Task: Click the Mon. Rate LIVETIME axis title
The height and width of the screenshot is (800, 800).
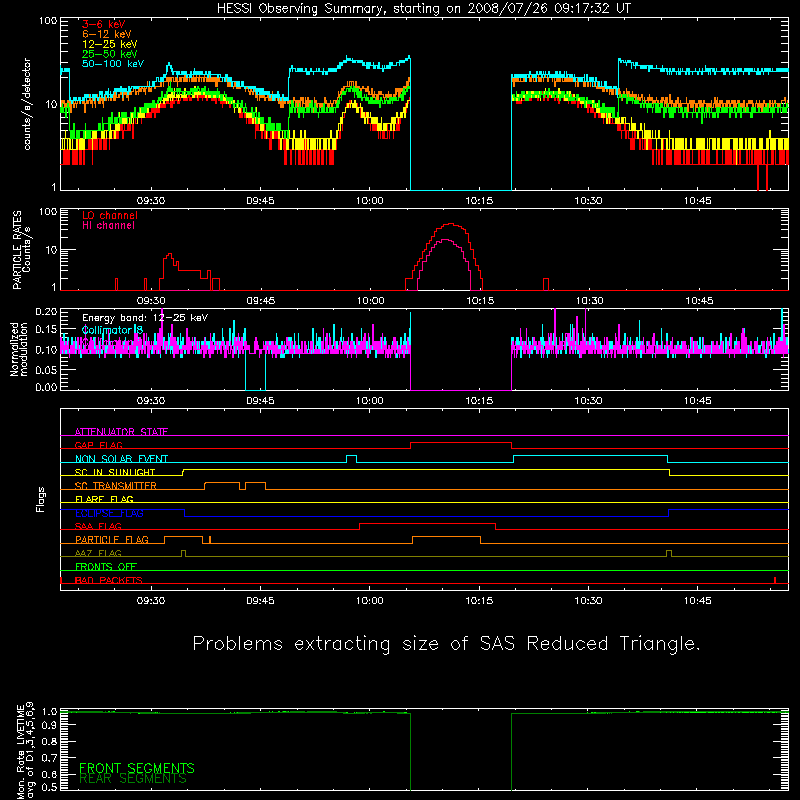Action: (24, 750)
